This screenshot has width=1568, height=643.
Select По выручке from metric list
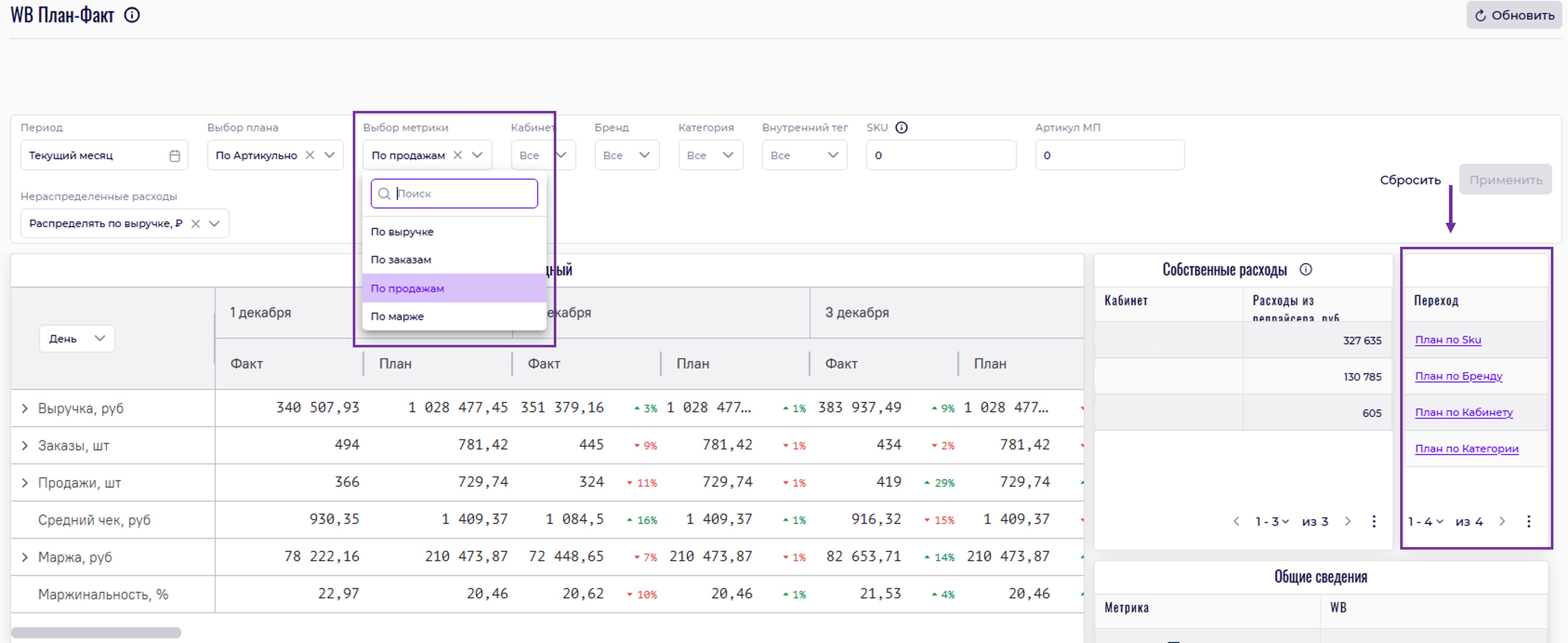tap(402, 232)
